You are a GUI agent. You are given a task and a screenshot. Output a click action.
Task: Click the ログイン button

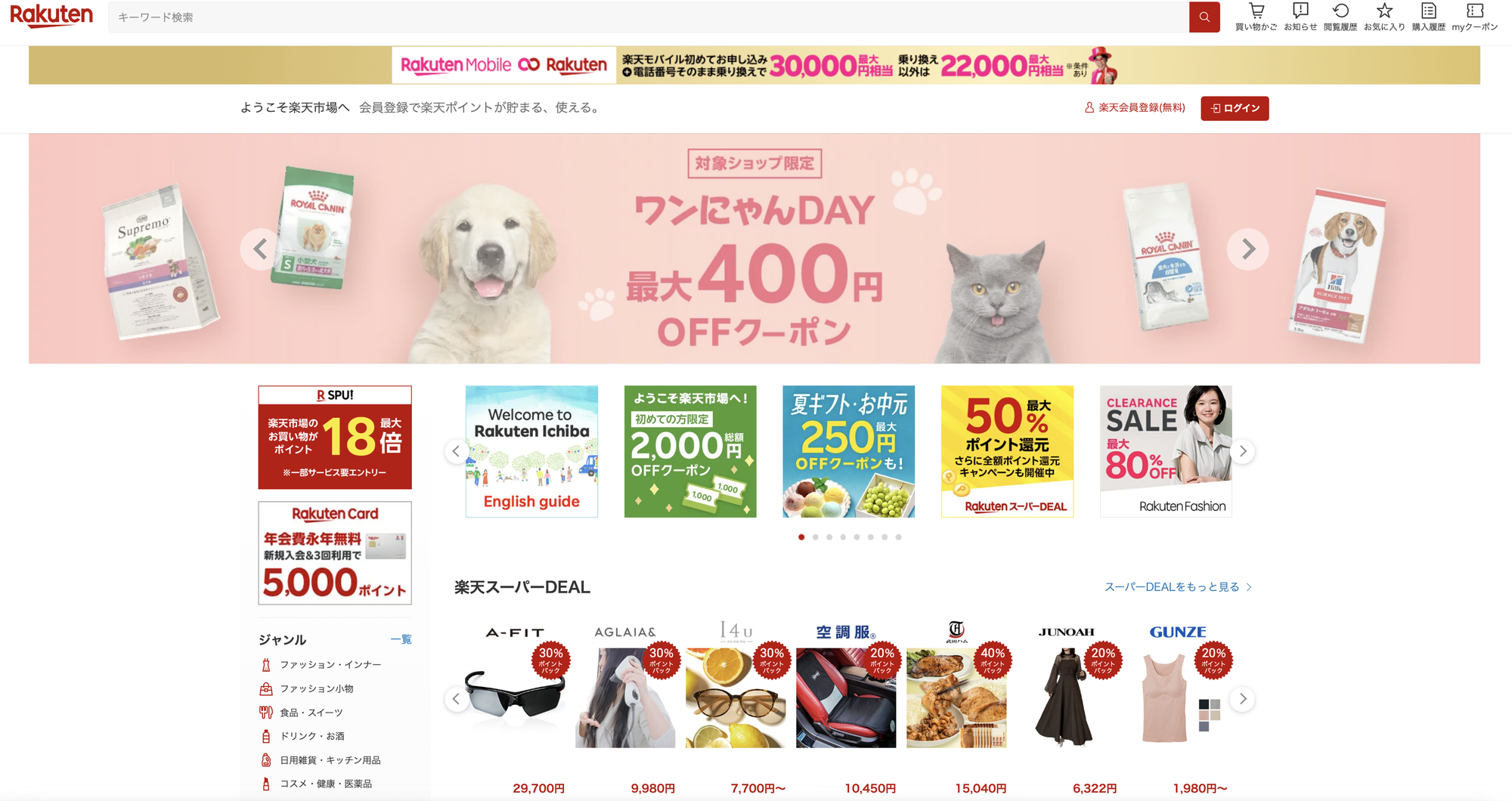pos(1235,108)
